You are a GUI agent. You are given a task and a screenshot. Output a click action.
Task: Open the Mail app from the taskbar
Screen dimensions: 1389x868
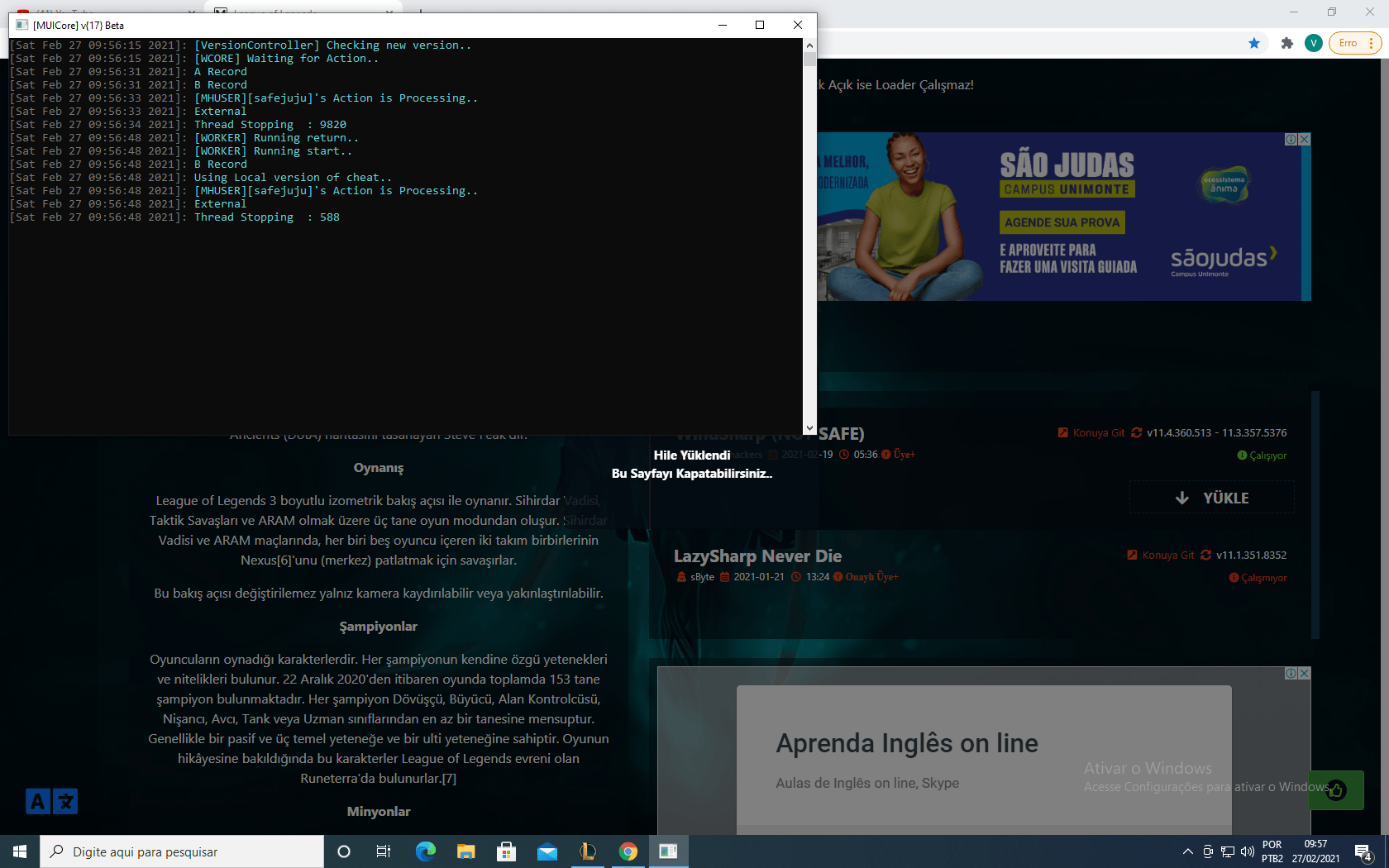point(547,851)
